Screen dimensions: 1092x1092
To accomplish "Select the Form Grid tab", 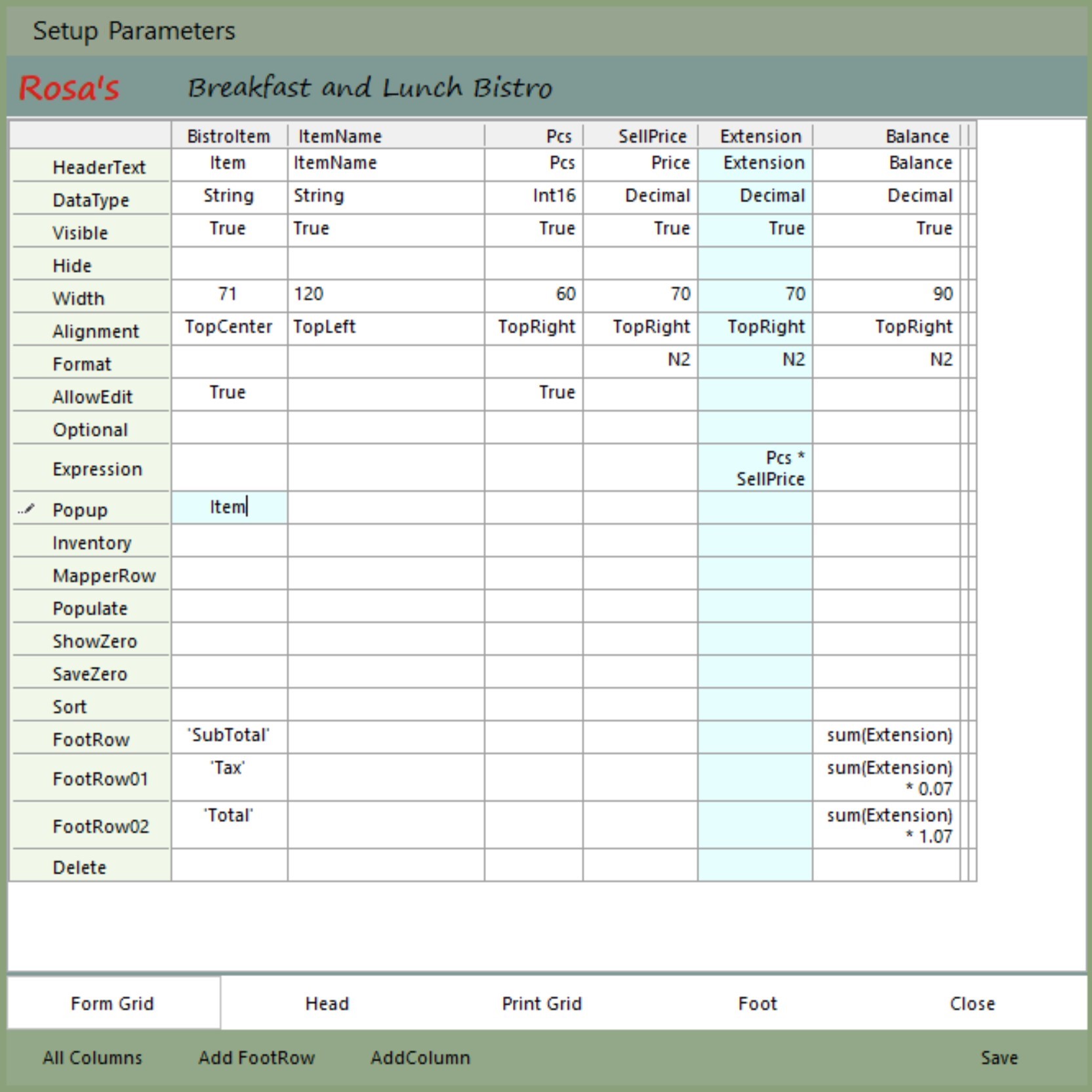I will 112,1003.
